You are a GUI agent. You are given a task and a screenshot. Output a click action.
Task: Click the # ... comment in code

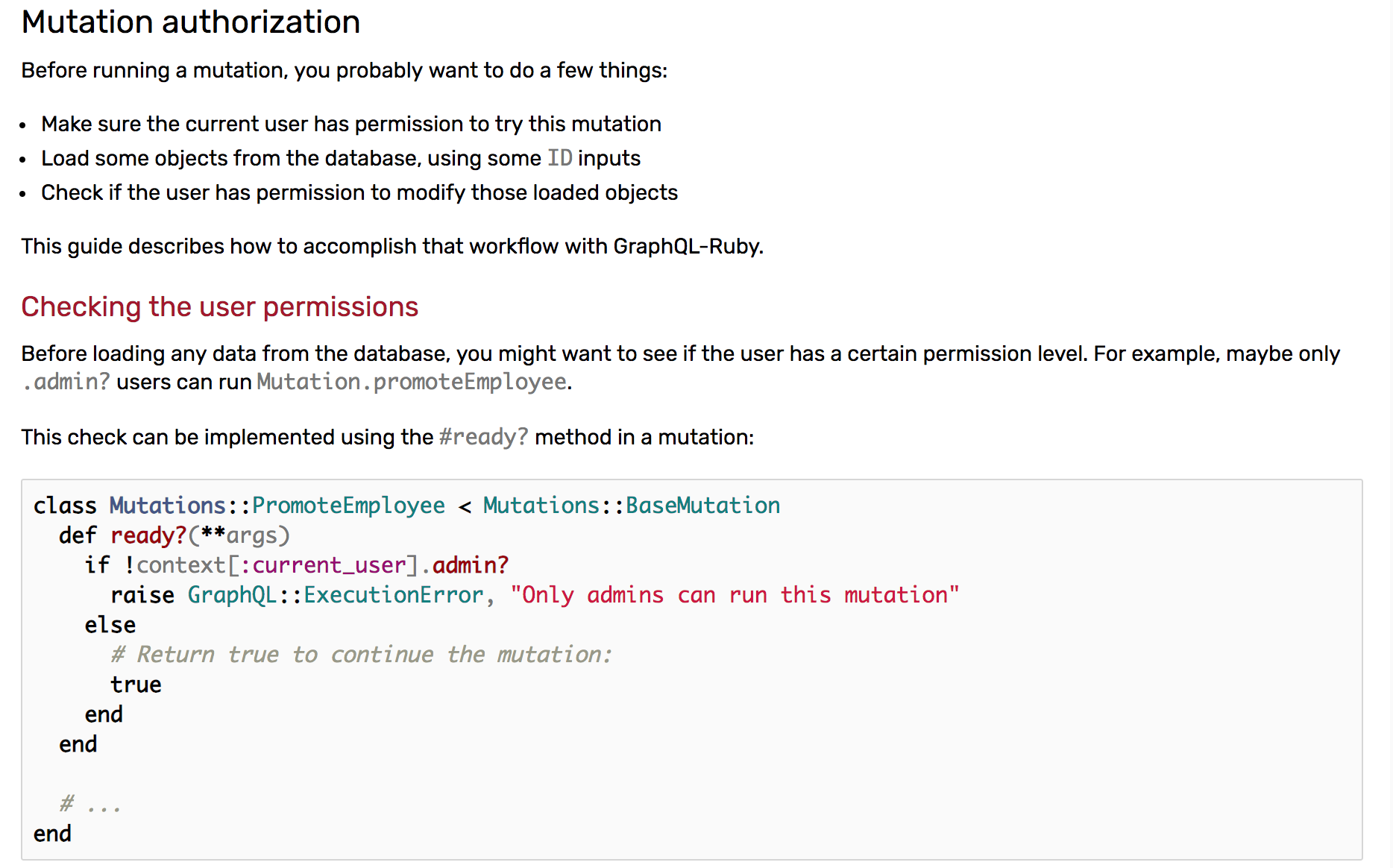point(90,804)
